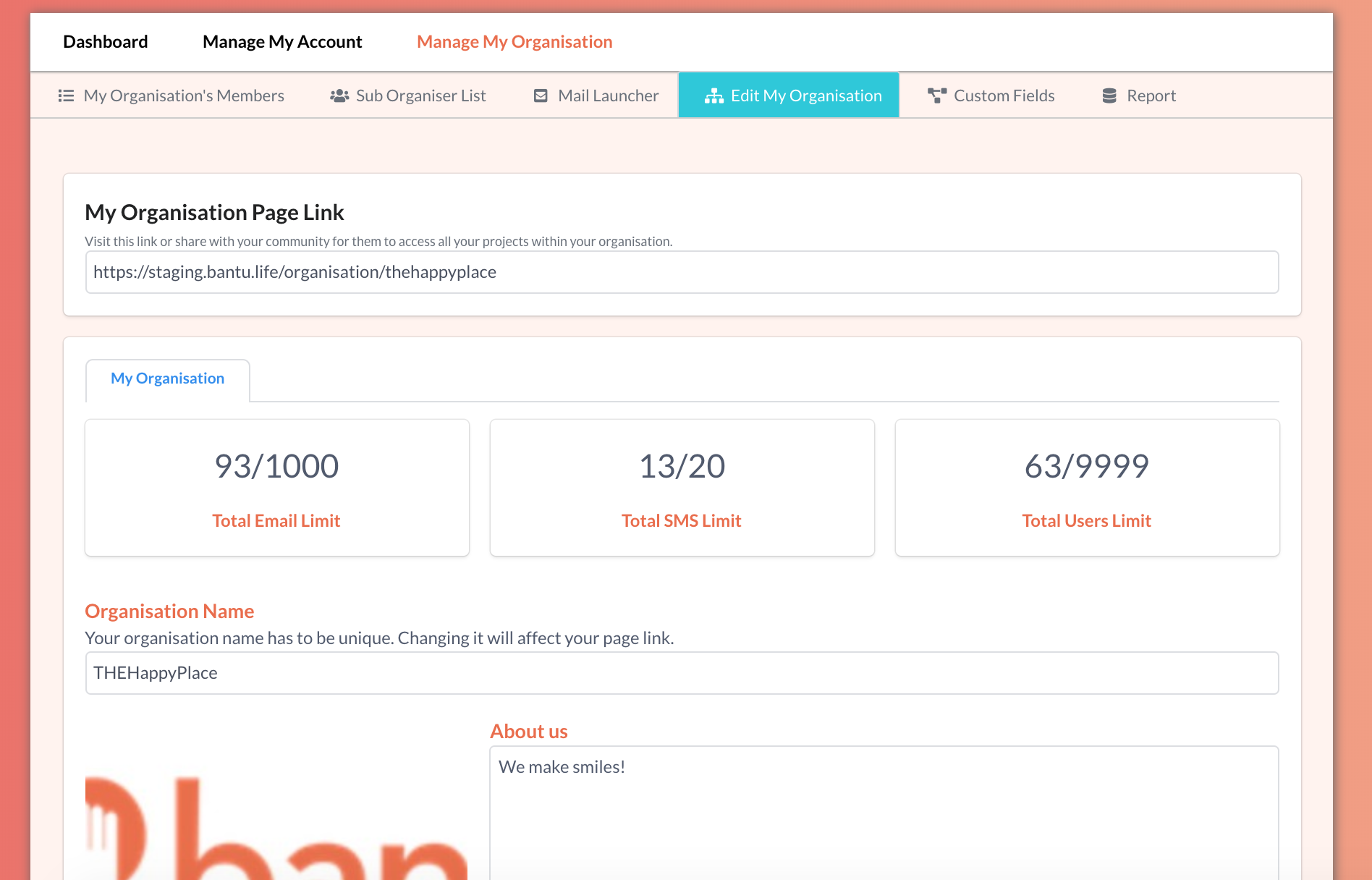Click the 63/9999 users limit value

click(x=1087, y=466)
